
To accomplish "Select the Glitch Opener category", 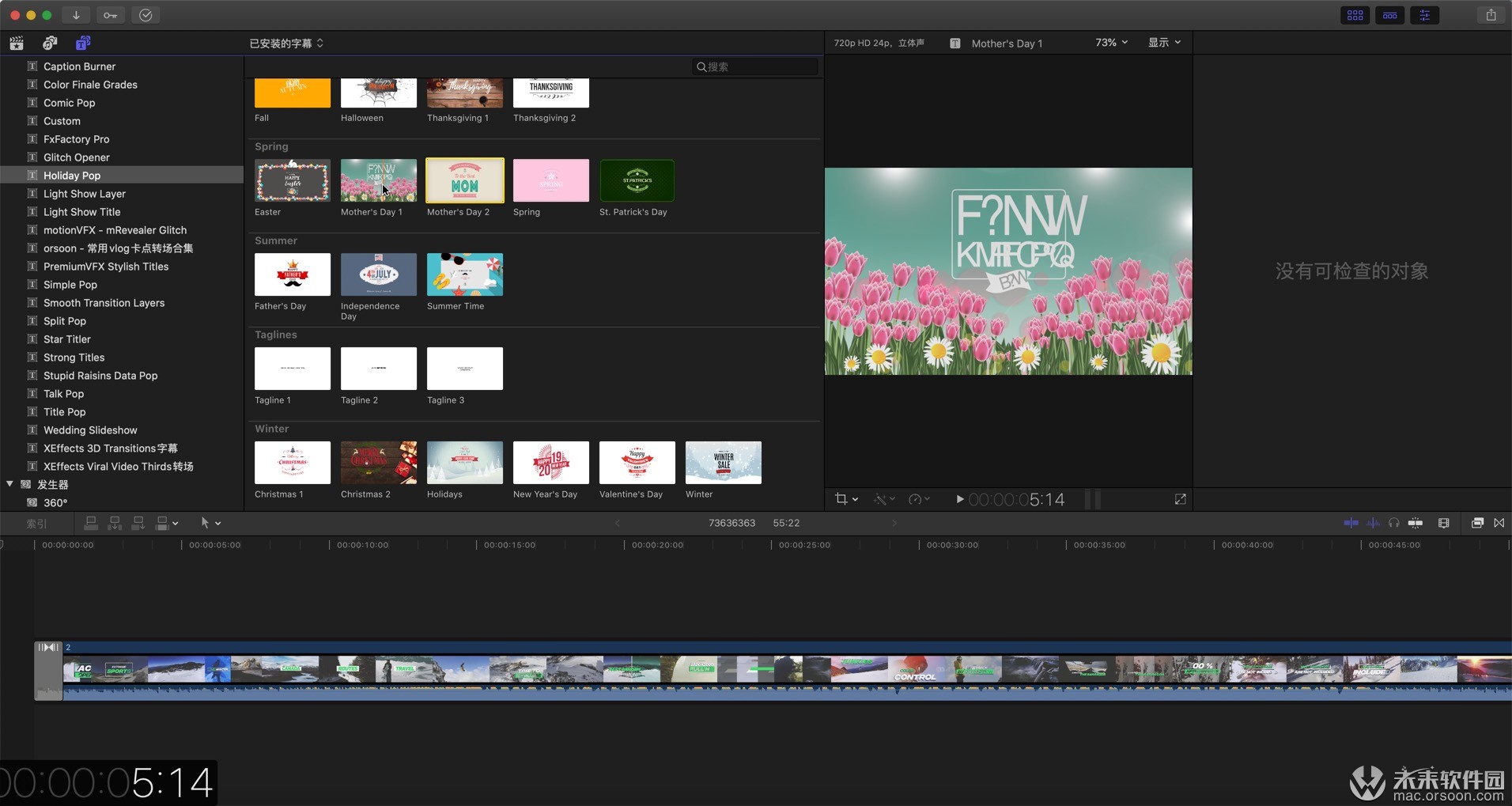I will pyautogui.click(x=122, y=157).
